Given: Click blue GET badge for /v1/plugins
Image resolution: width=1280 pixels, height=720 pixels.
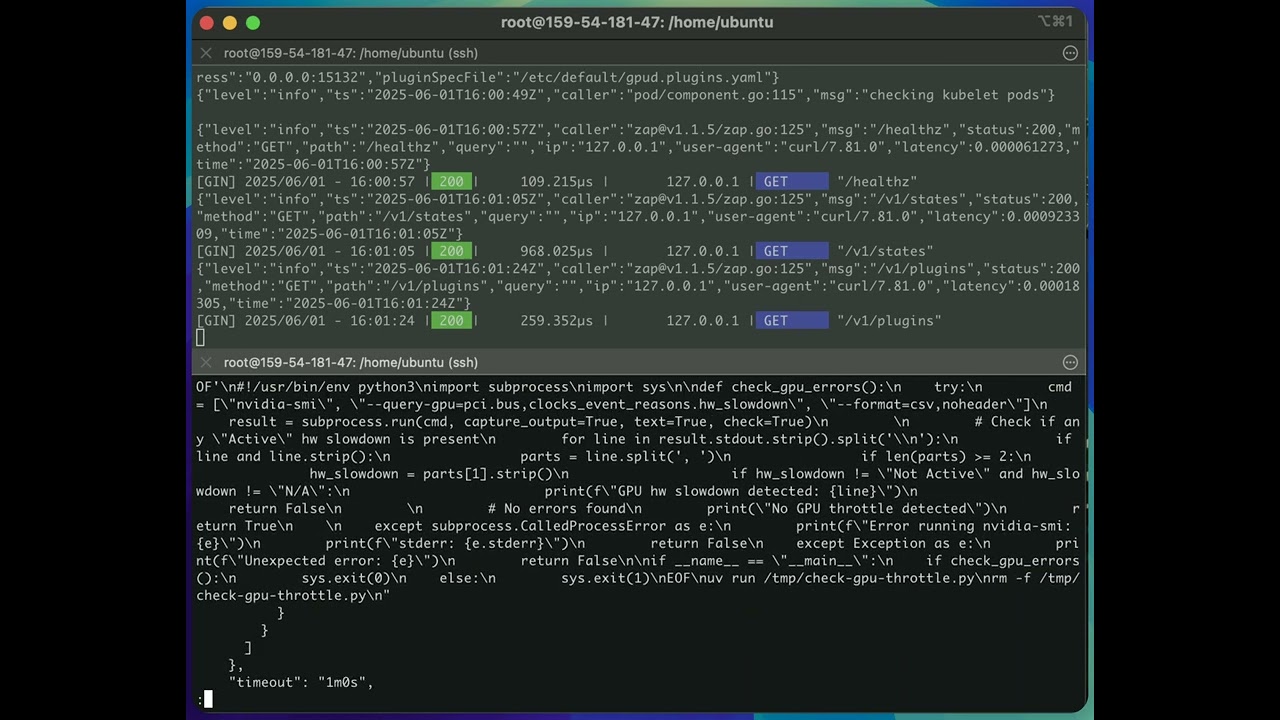Looking at the screenshot, I should 792,321.
